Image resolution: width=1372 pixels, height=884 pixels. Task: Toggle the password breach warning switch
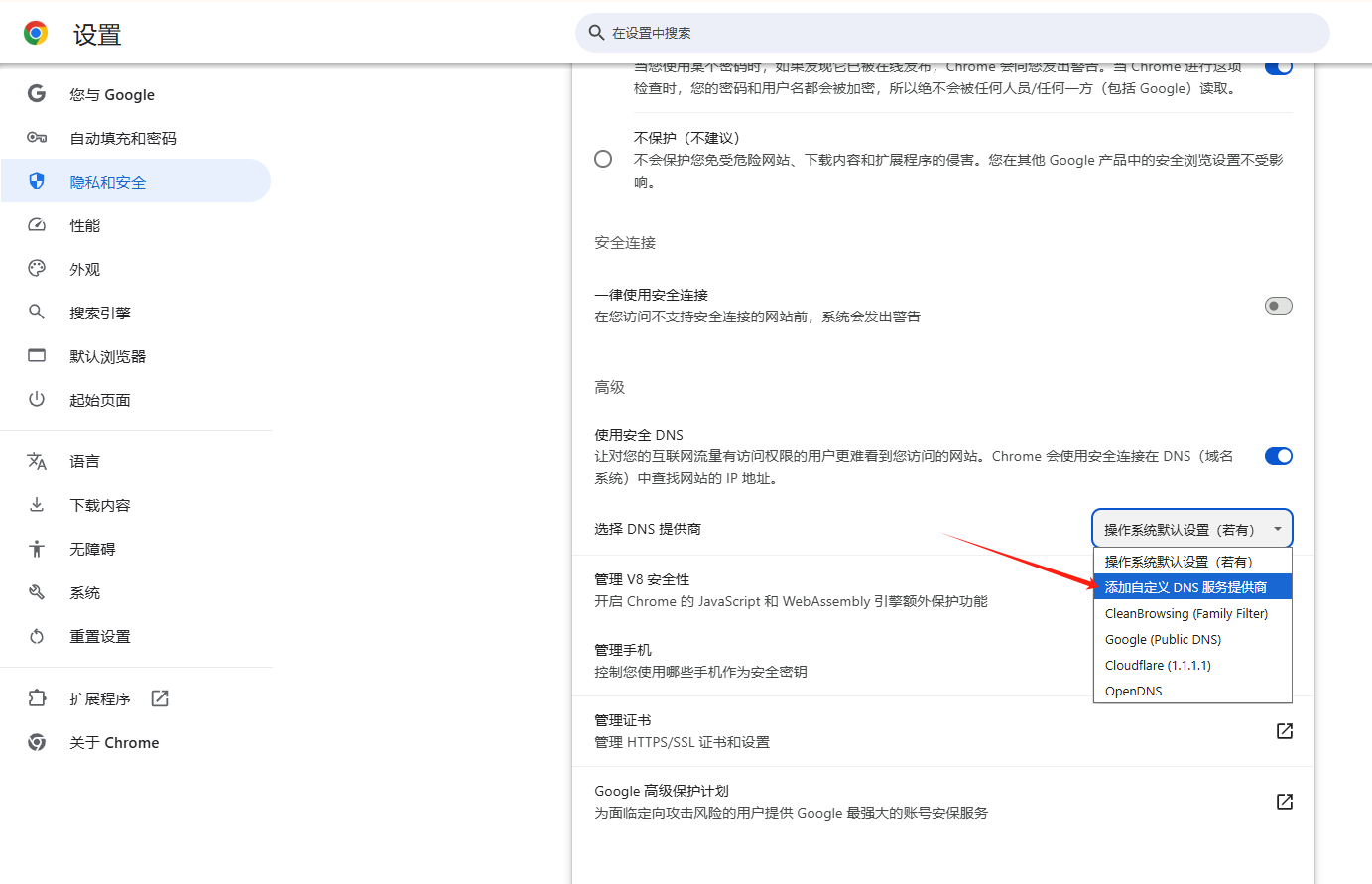click(1279, 67)
